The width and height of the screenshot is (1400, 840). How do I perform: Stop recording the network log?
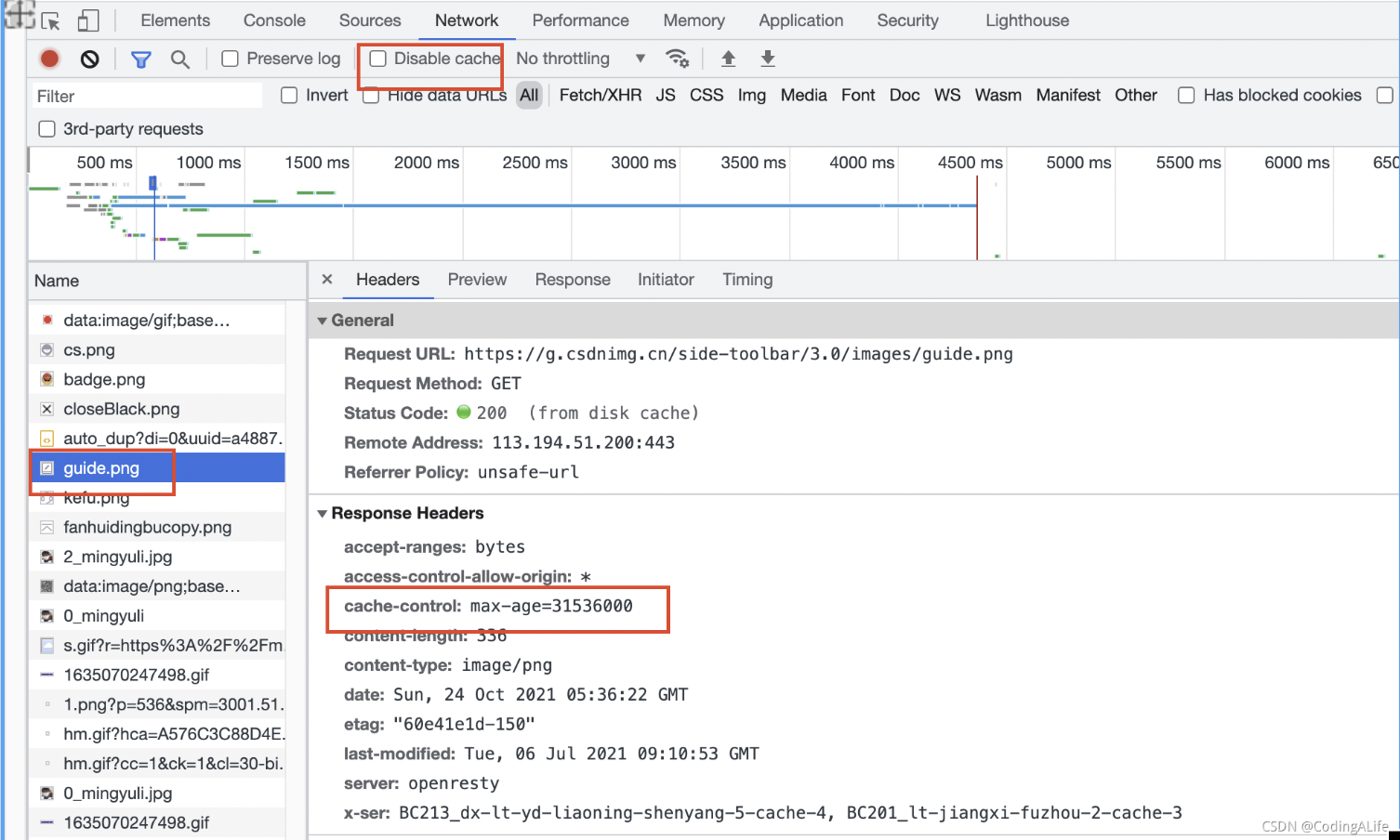pyautogui.click(x=48, y=58)
